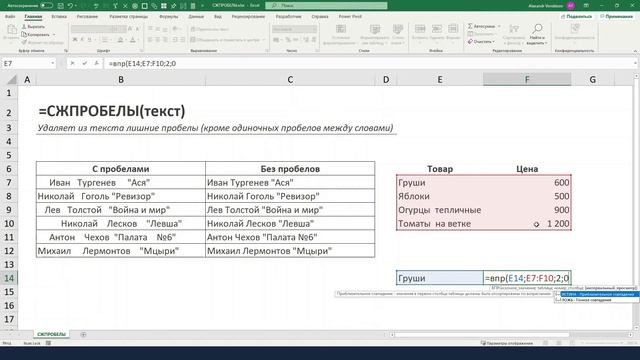Screen dimensions: 640x360
Task: Click vertical scrollbar down arrow
Action: click(636, 327)
